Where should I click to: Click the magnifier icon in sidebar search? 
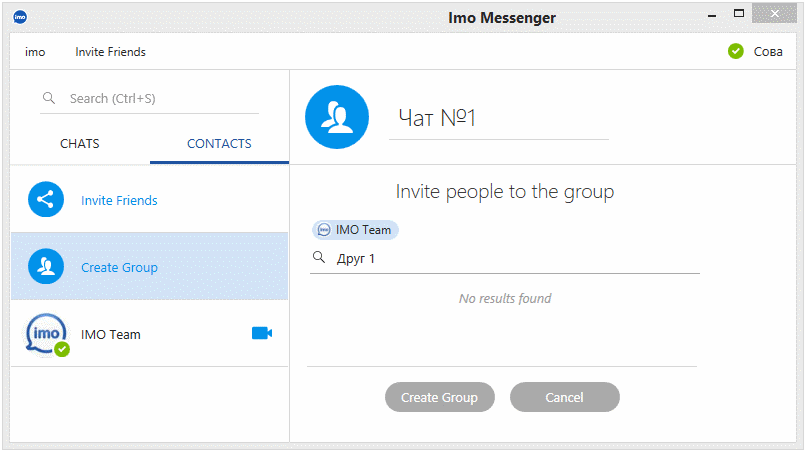[x=48, y=99]
